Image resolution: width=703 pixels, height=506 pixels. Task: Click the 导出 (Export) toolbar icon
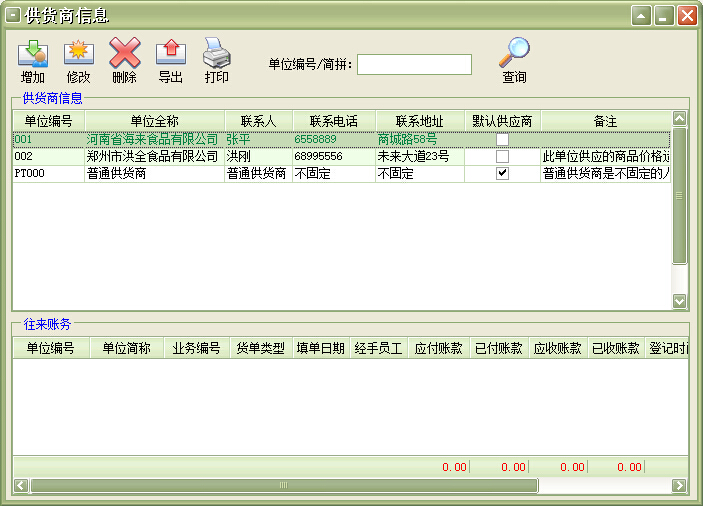(x=171, y=53)
